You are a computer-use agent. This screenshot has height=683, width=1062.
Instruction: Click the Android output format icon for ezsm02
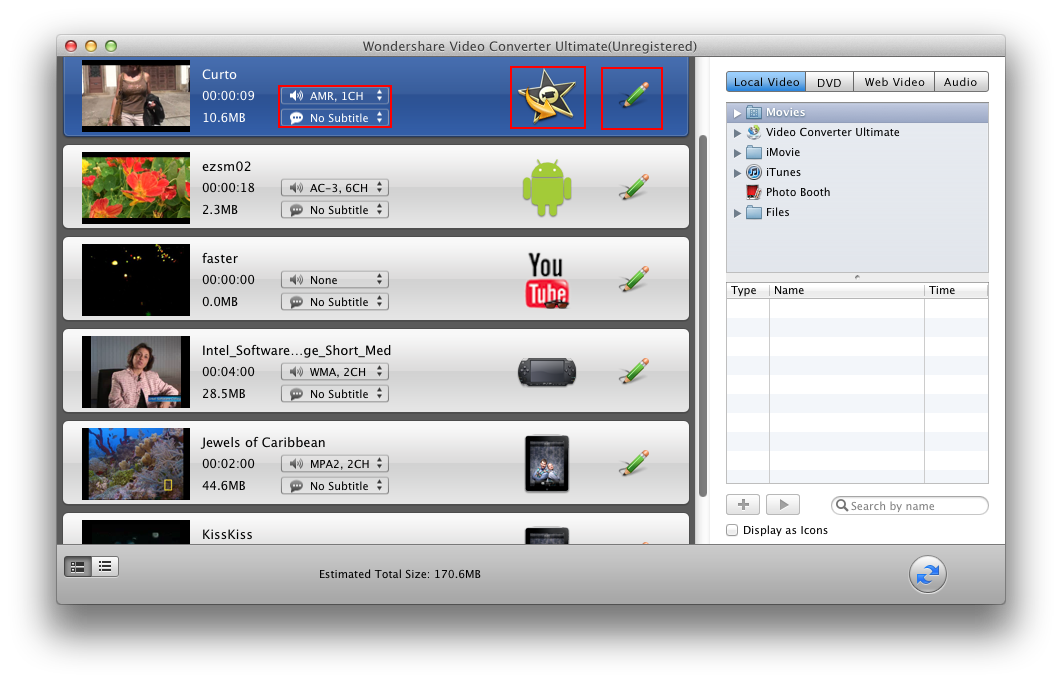pos(546,189)
